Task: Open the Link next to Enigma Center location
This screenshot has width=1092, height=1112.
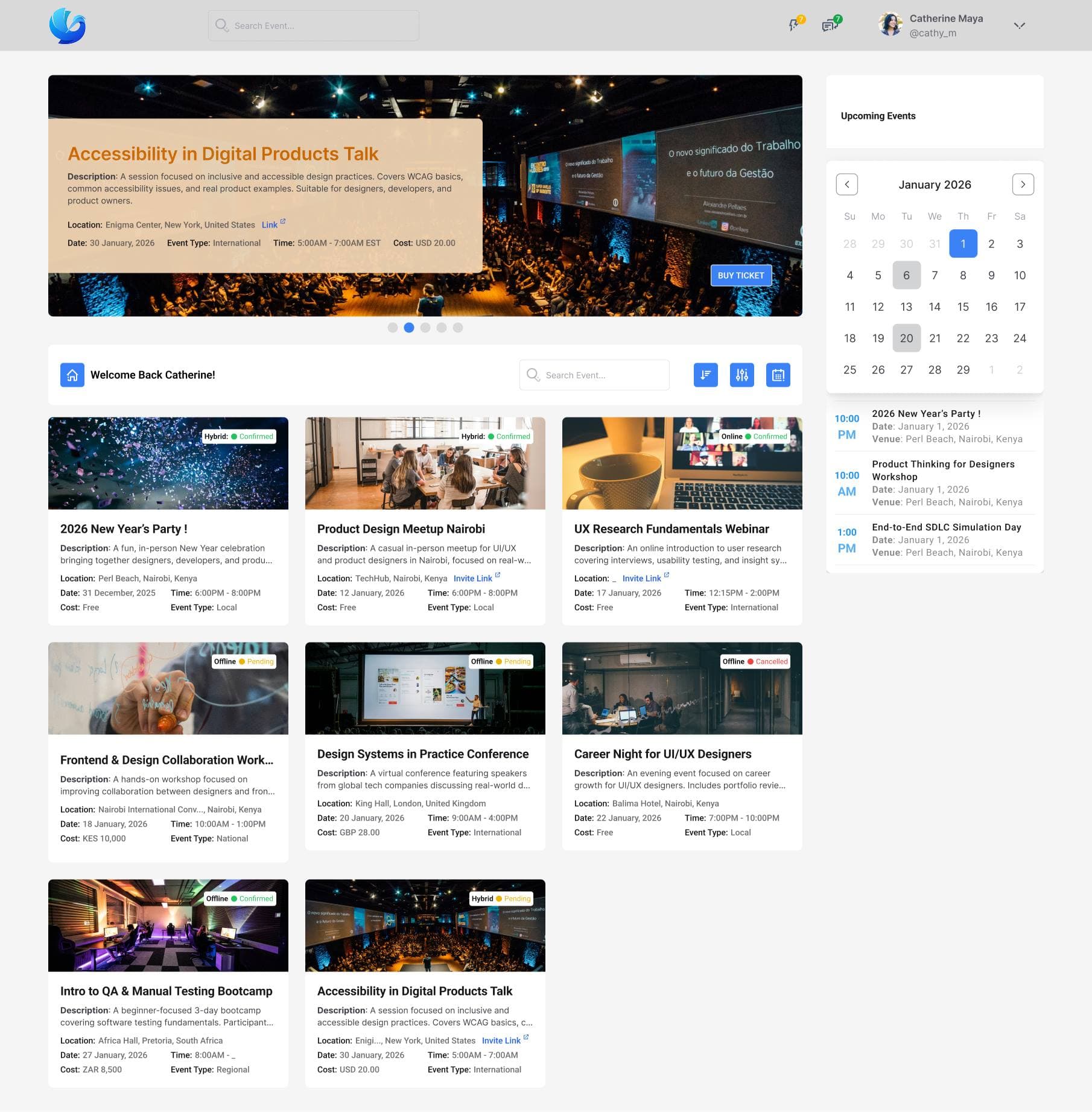Action: (x=273, y=224)
